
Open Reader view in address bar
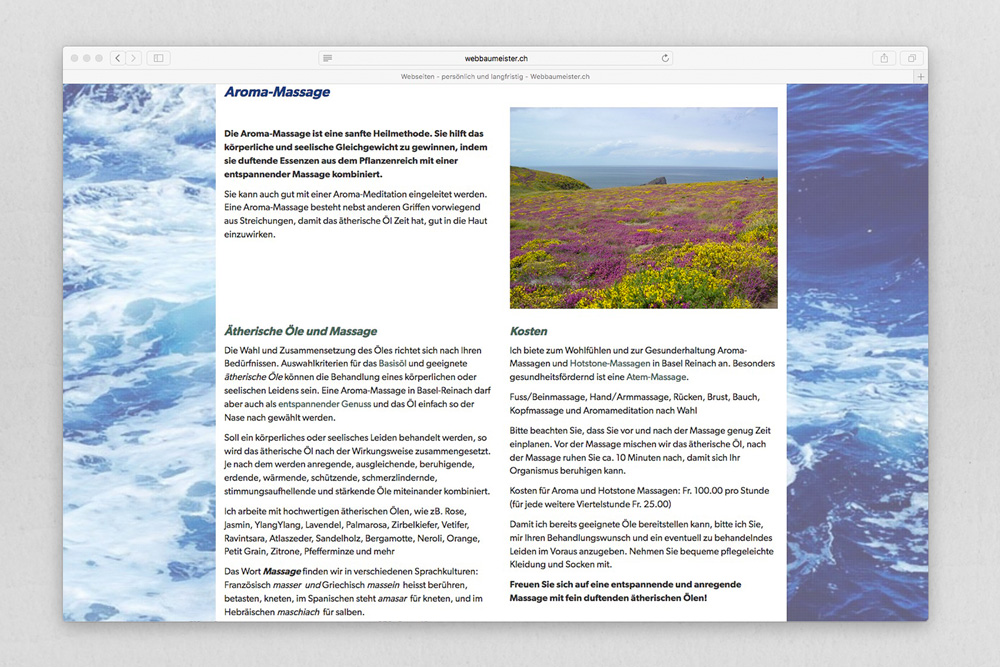click(x=328, y=59)
